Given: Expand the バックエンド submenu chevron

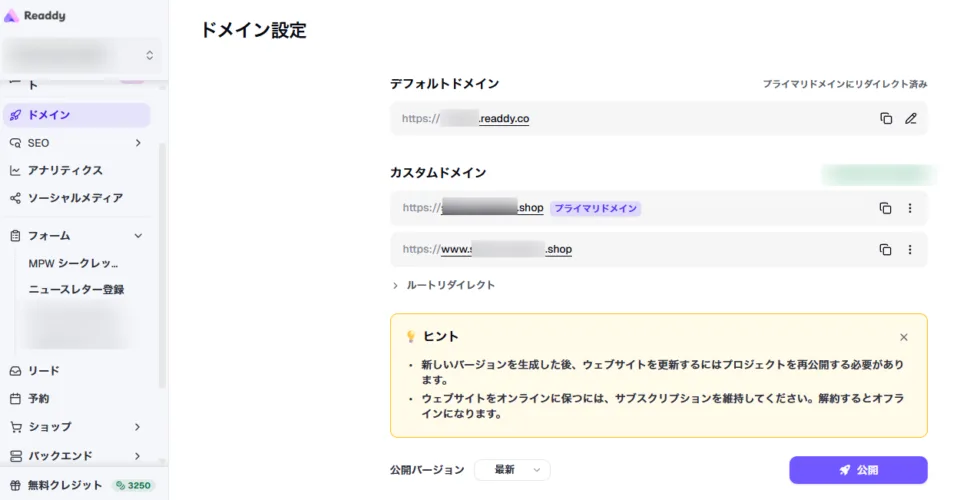Looking at the screenshot, I should tap(137, 456).
